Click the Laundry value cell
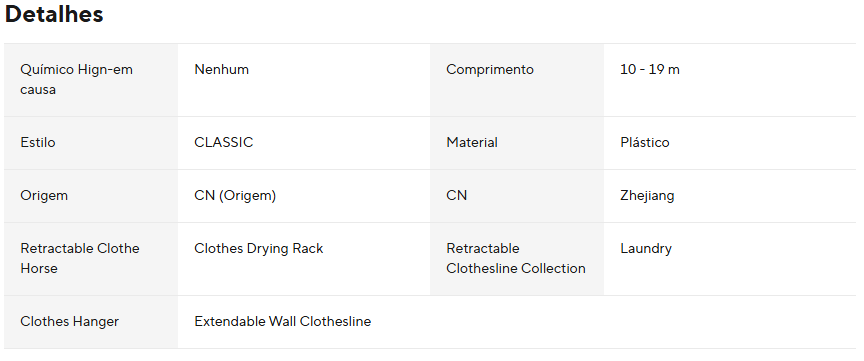Viewport: 864px width, 361px height. (730, 258)
